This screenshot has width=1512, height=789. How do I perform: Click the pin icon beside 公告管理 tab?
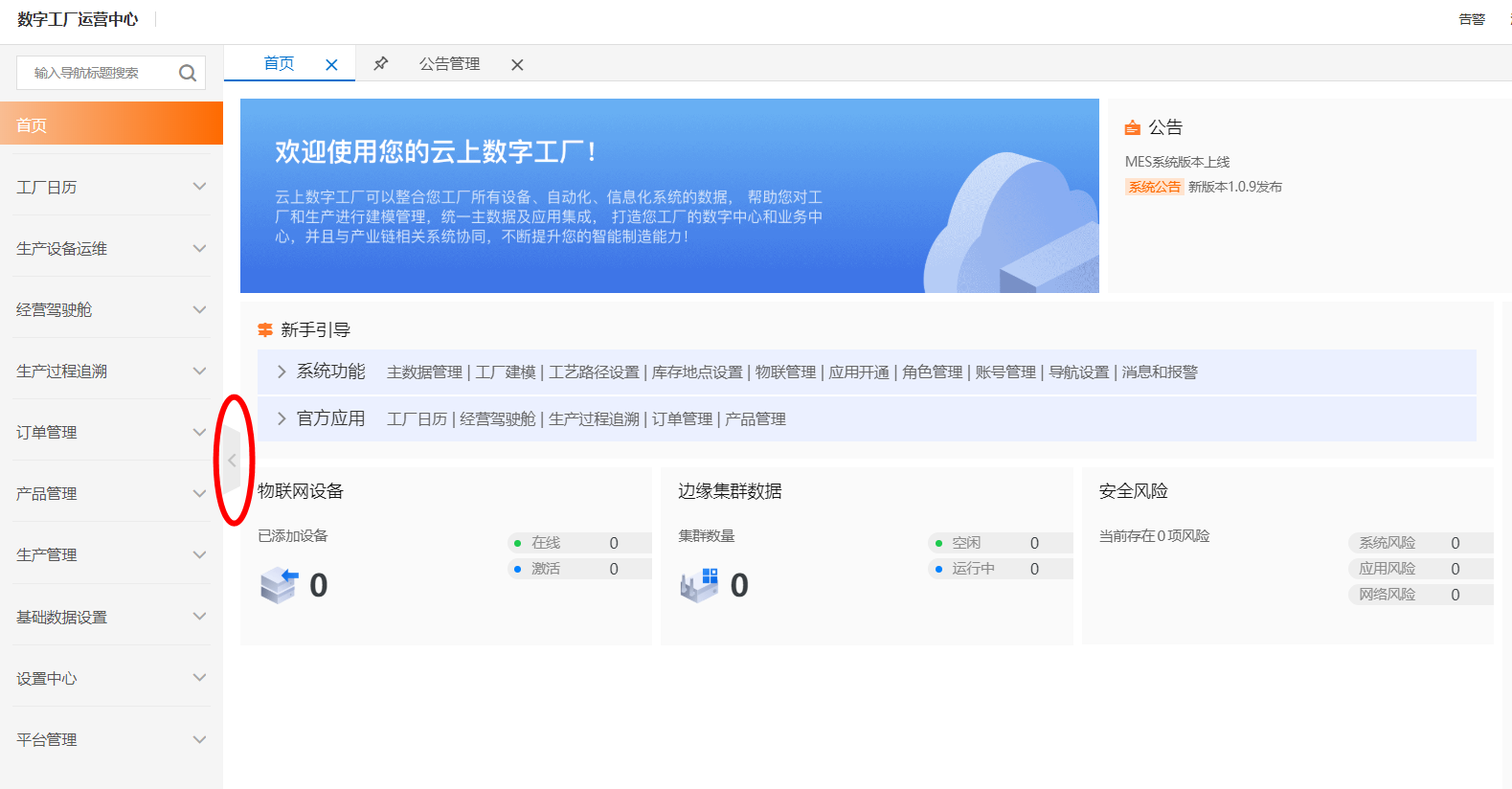click(381, 63)
